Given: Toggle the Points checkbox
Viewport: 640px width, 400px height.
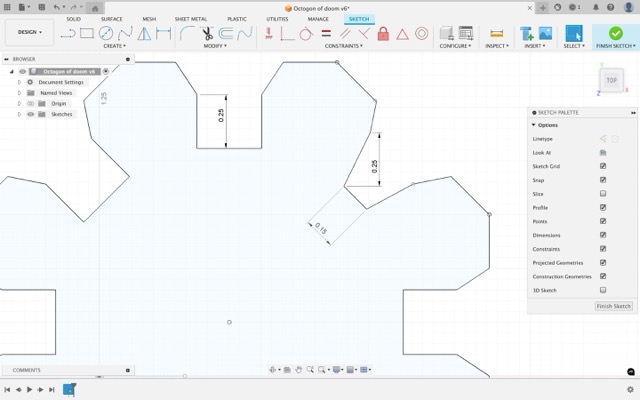Looking at the screenshot, I should point(603,221).
